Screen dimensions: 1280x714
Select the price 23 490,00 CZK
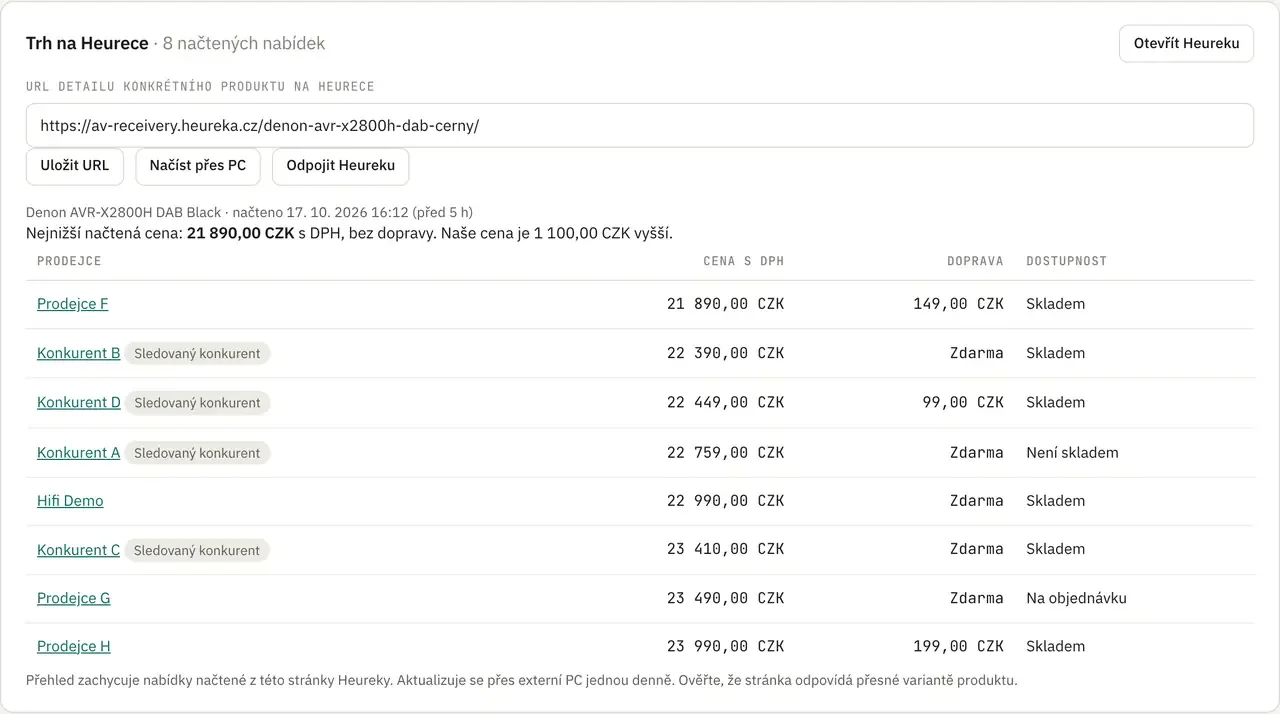(x=726, y=598)
